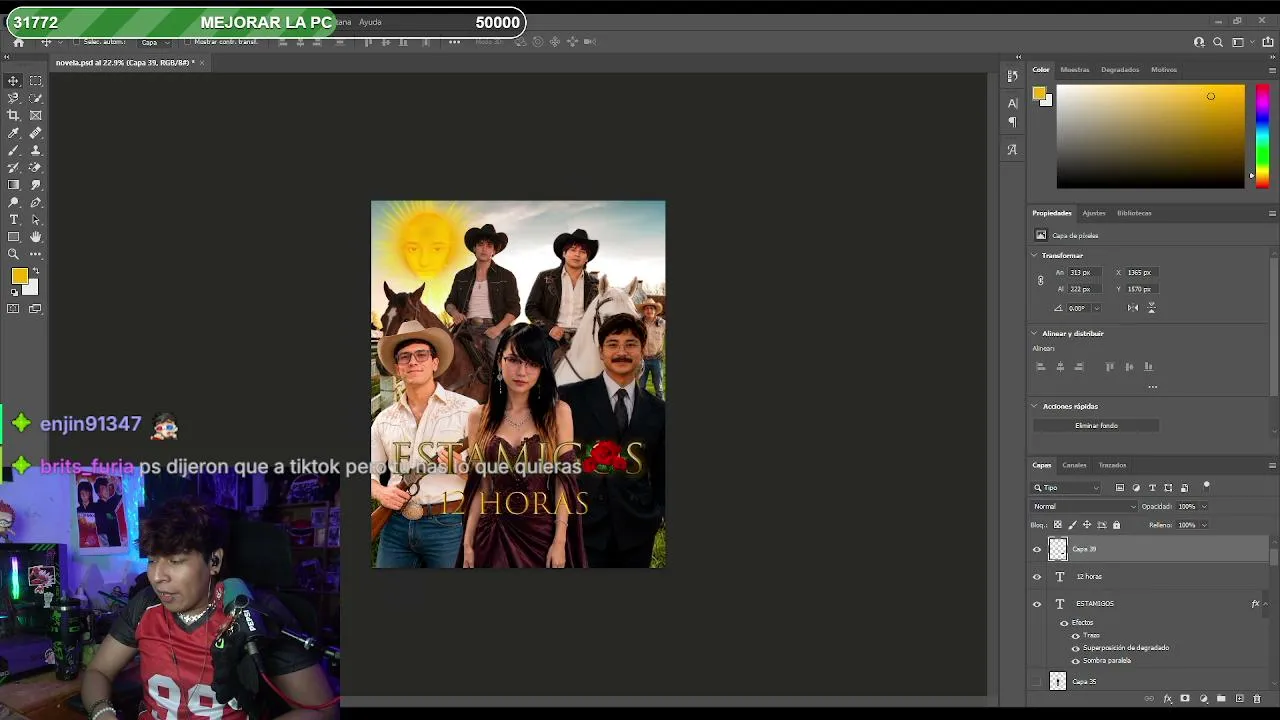1280x720 pixels.
Task: Select the Hand tool
Action: 36,237
